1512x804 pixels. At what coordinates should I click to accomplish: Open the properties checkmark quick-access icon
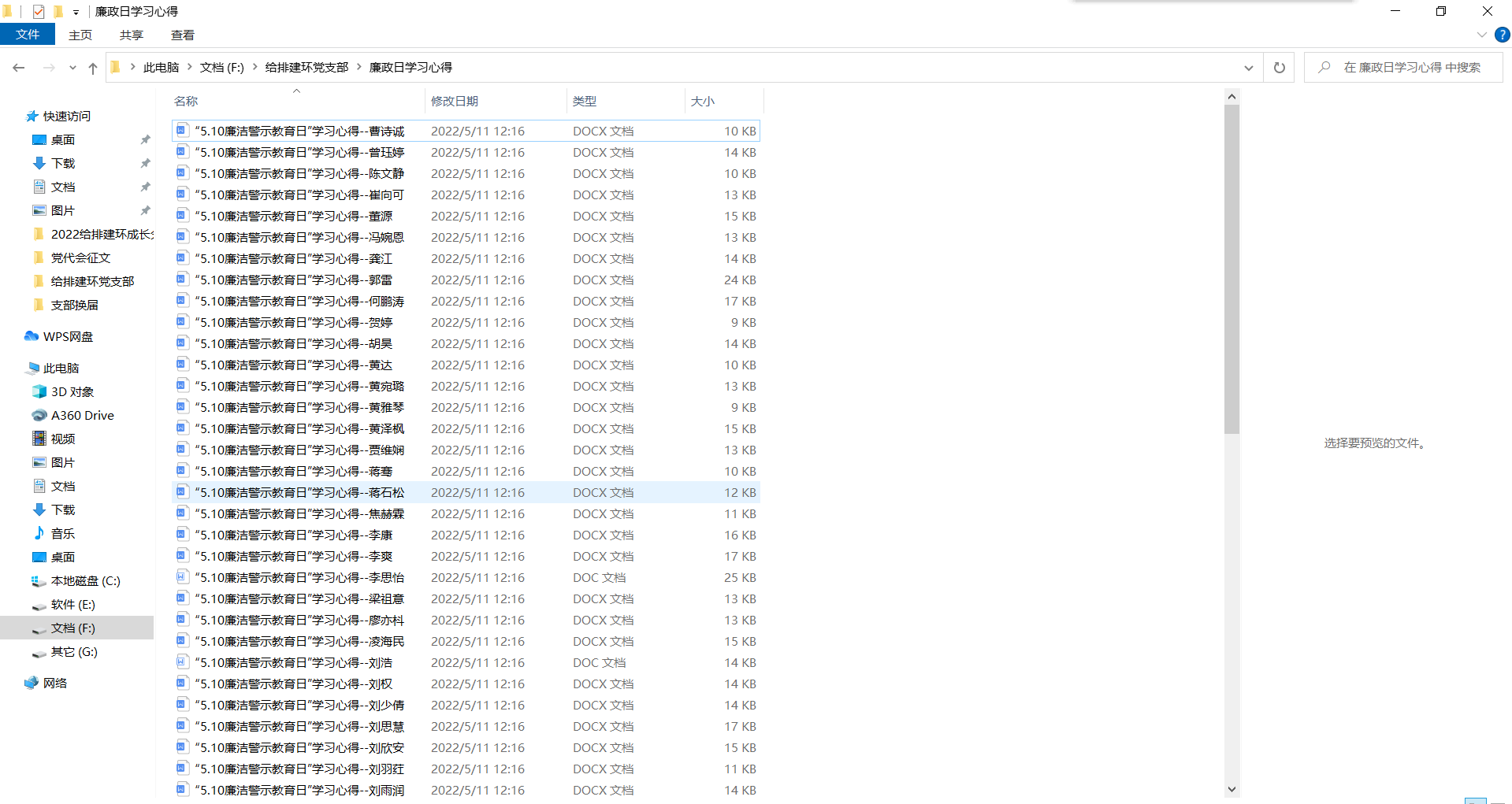[x=39, y=11]
